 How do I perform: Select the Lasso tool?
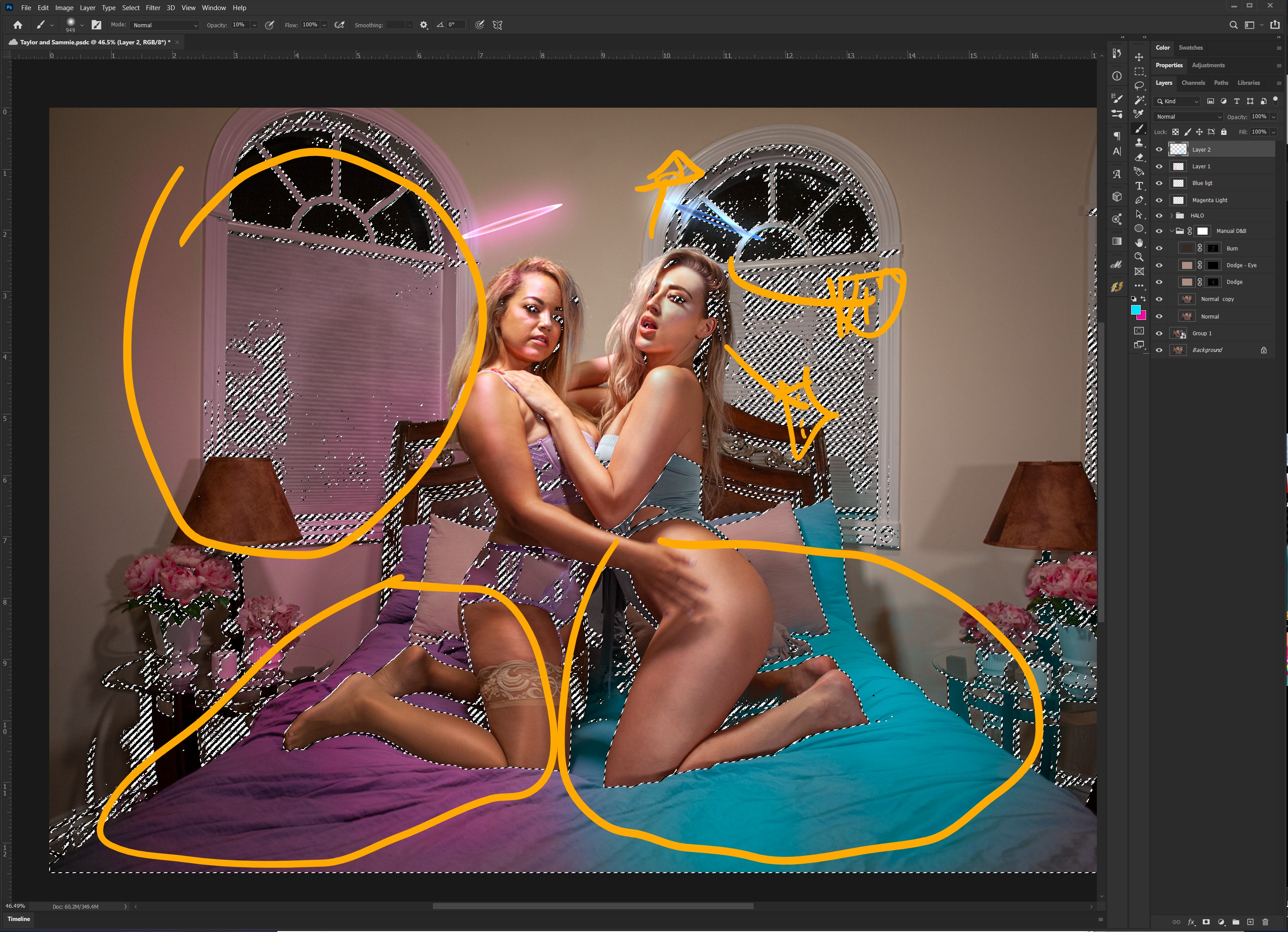point(1139,85)
